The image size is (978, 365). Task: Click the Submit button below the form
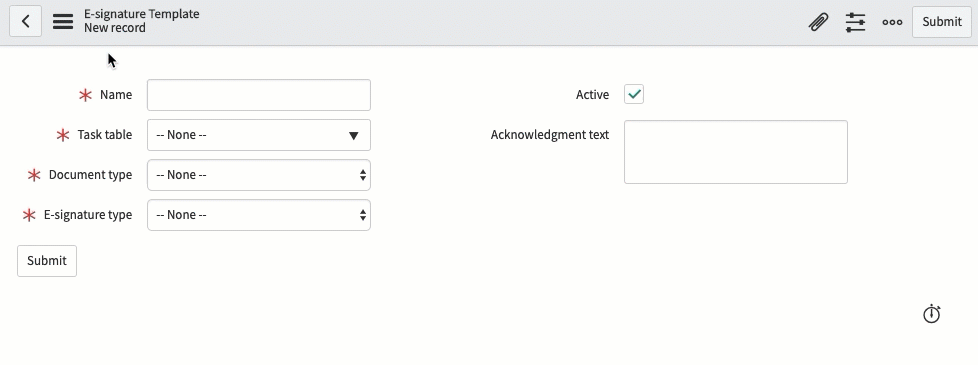click(47, 261)
